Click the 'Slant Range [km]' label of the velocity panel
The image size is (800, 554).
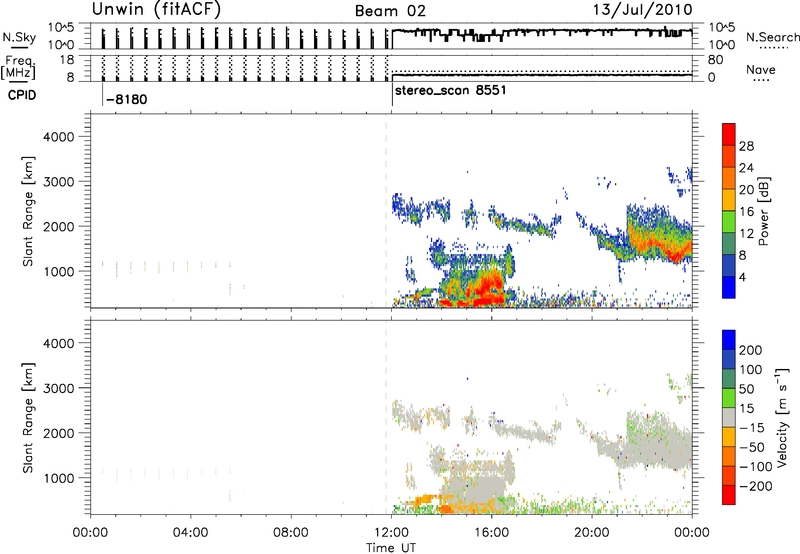click(28, 418)
